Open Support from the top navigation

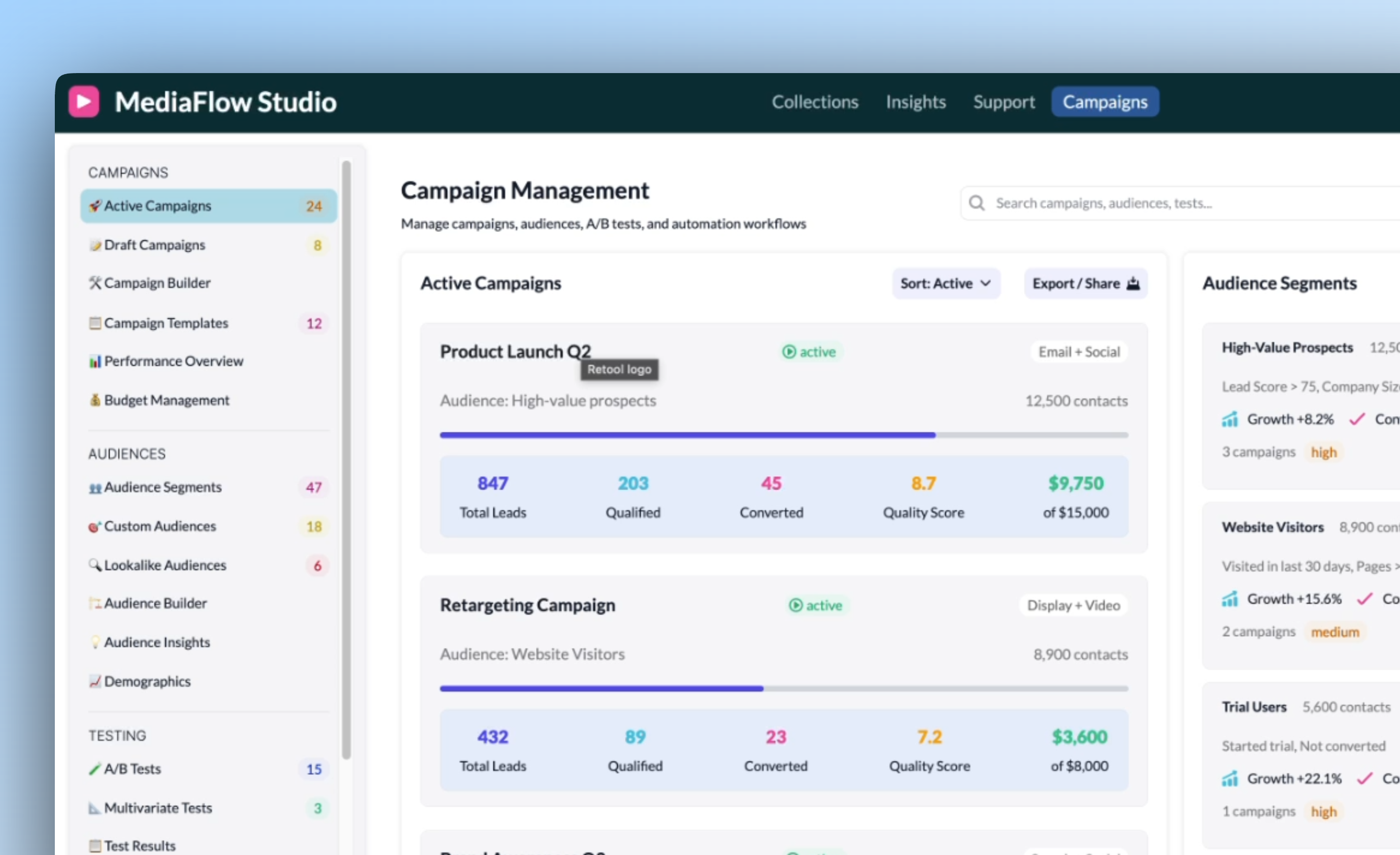point(1004,102)
